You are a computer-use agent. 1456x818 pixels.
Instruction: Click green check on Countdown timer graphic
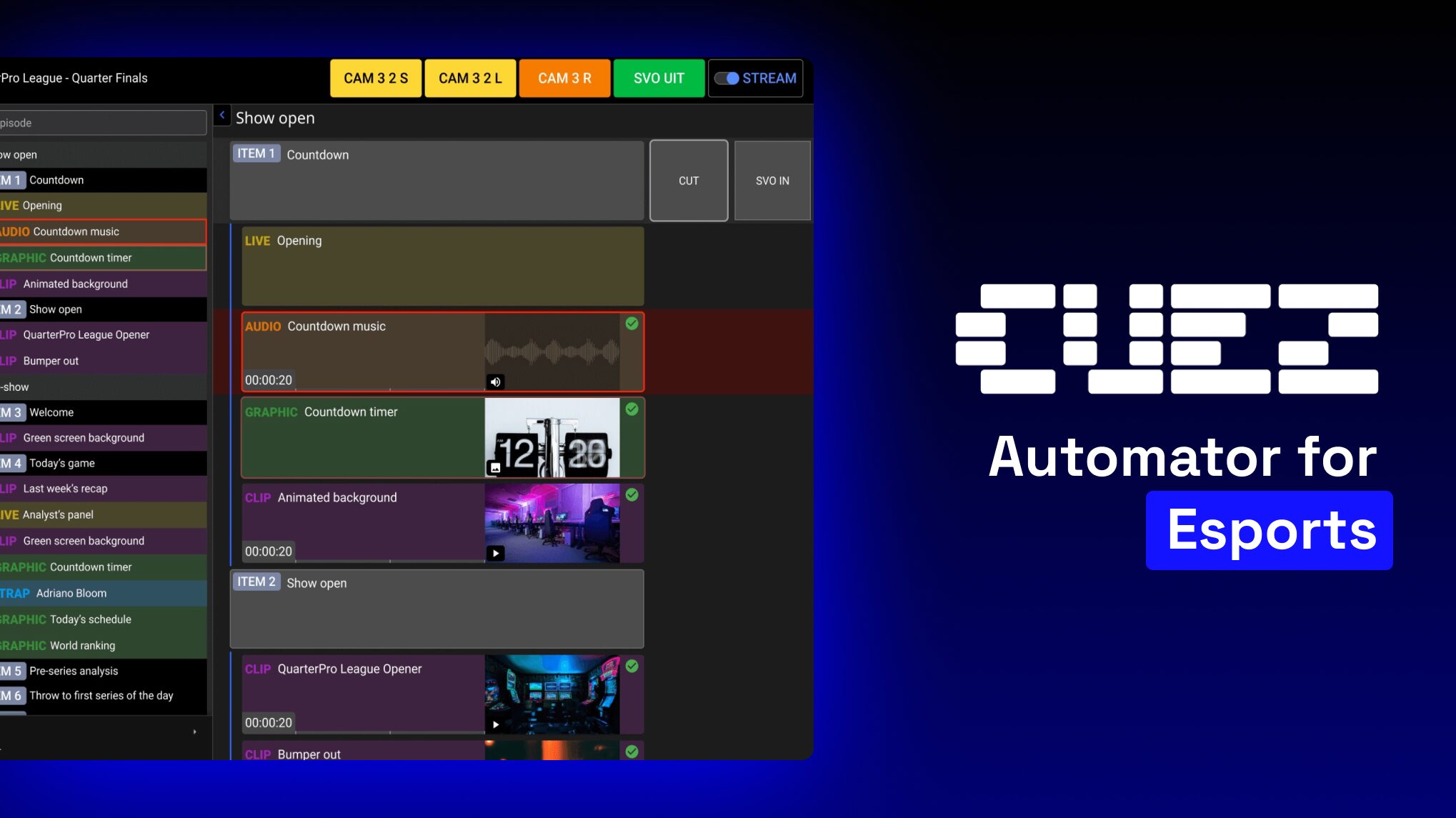632,409
